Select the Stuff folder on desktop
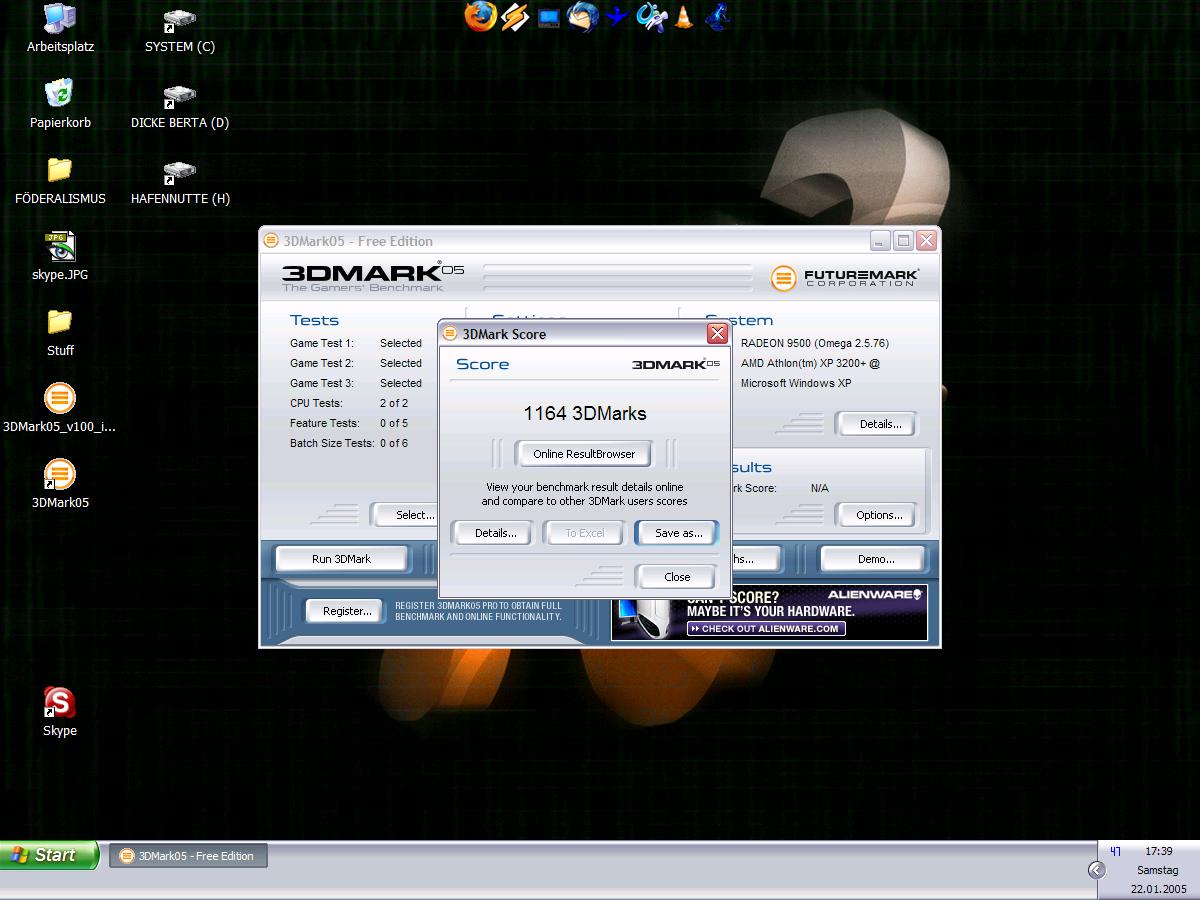1200x900 pixels. (x=60, y=332)
